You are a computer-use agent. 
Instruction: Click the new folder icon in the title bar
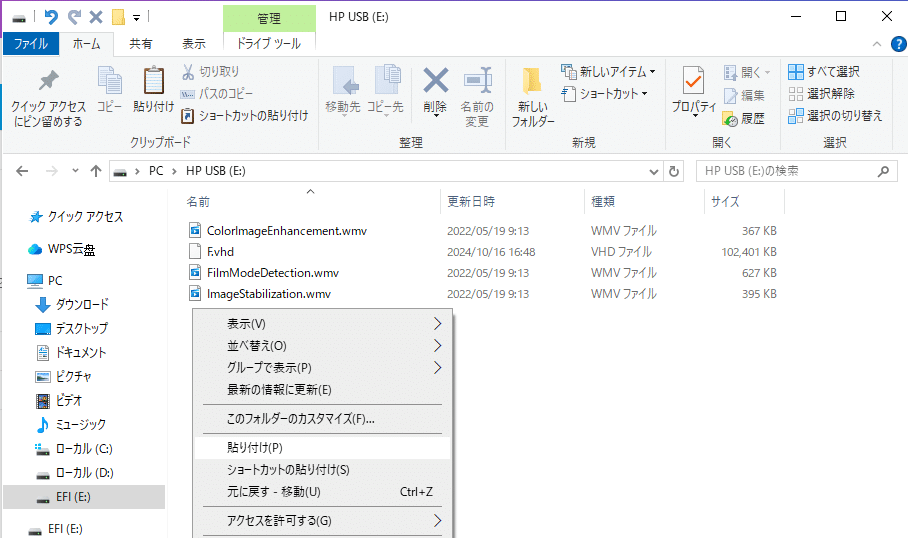pos(118,17)
